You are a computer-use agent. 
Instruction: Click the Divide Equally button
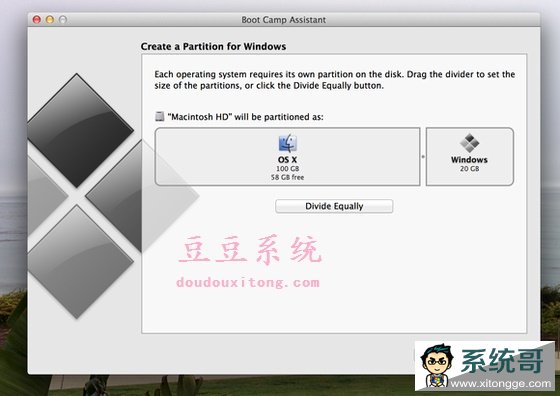(334, 206)
